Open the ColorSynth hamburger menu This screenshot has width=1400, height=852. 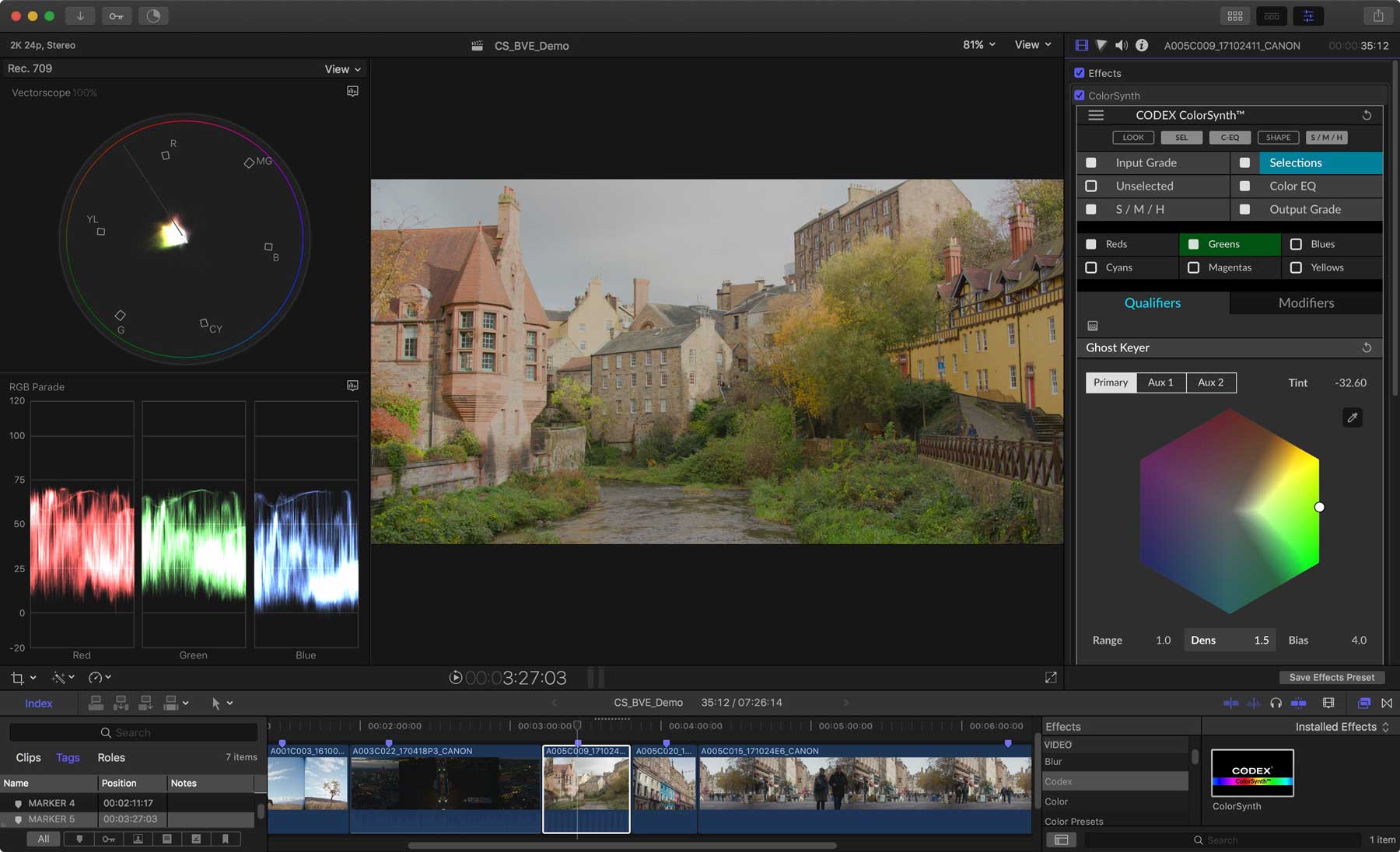pyautogui.click(x=1096, y=115)
